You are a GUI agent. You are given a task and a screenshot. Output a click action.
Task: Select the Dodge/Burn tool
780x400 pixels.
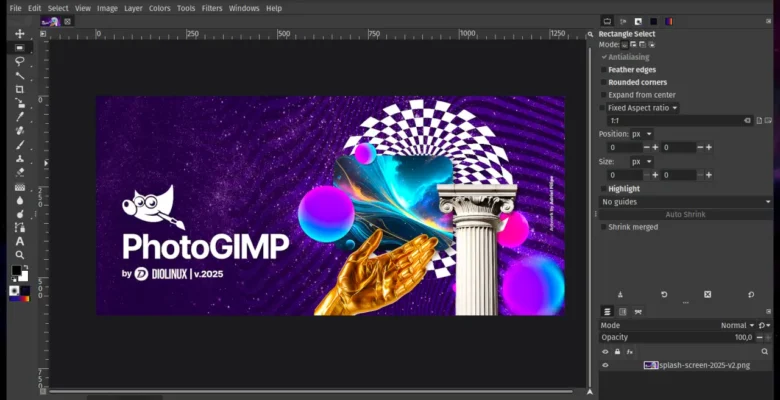pyautogui.click(x=19, y=214)
